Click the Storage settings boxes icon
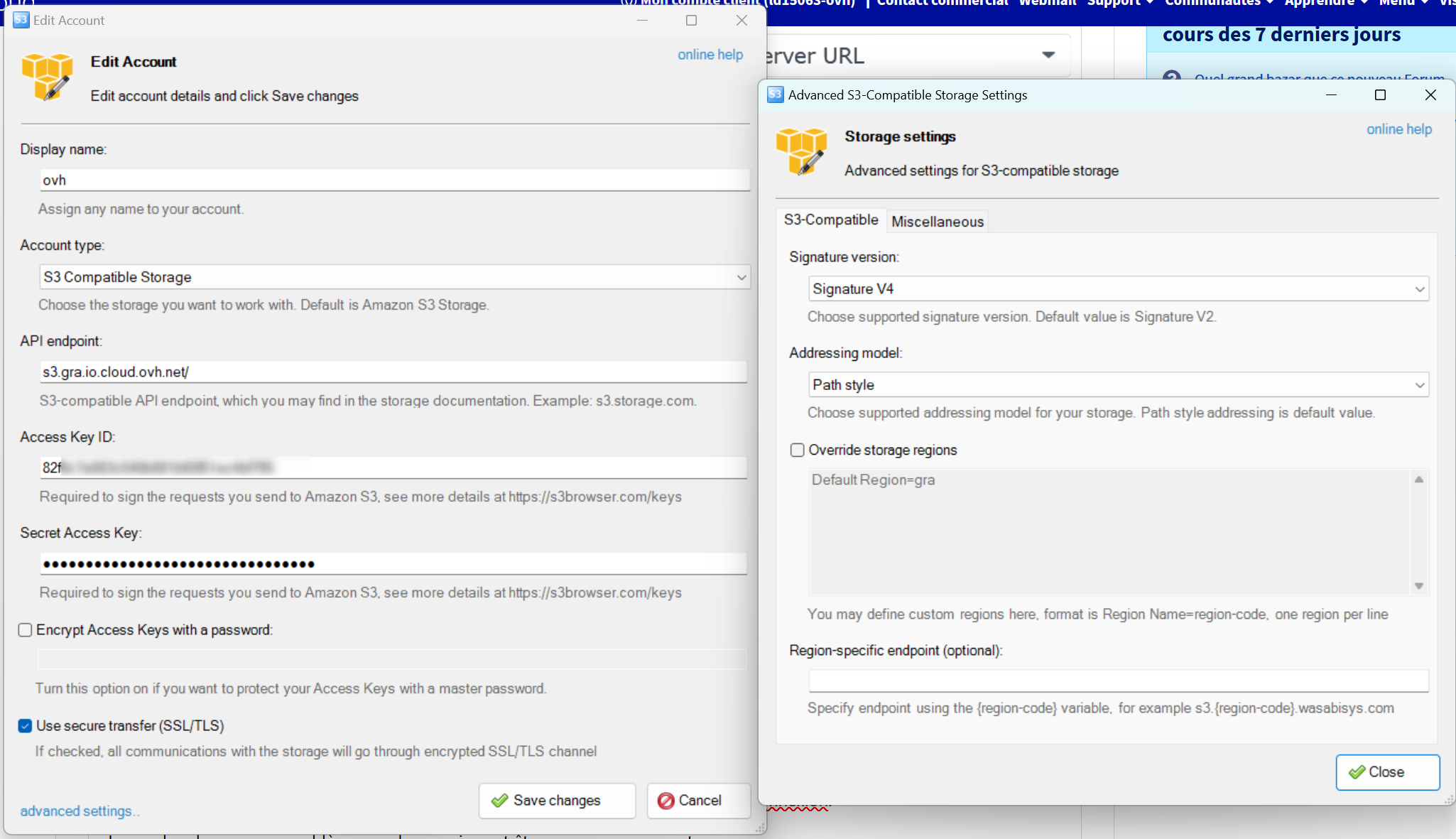Viewport: 1456px width, 839px height. pos(801,151)
